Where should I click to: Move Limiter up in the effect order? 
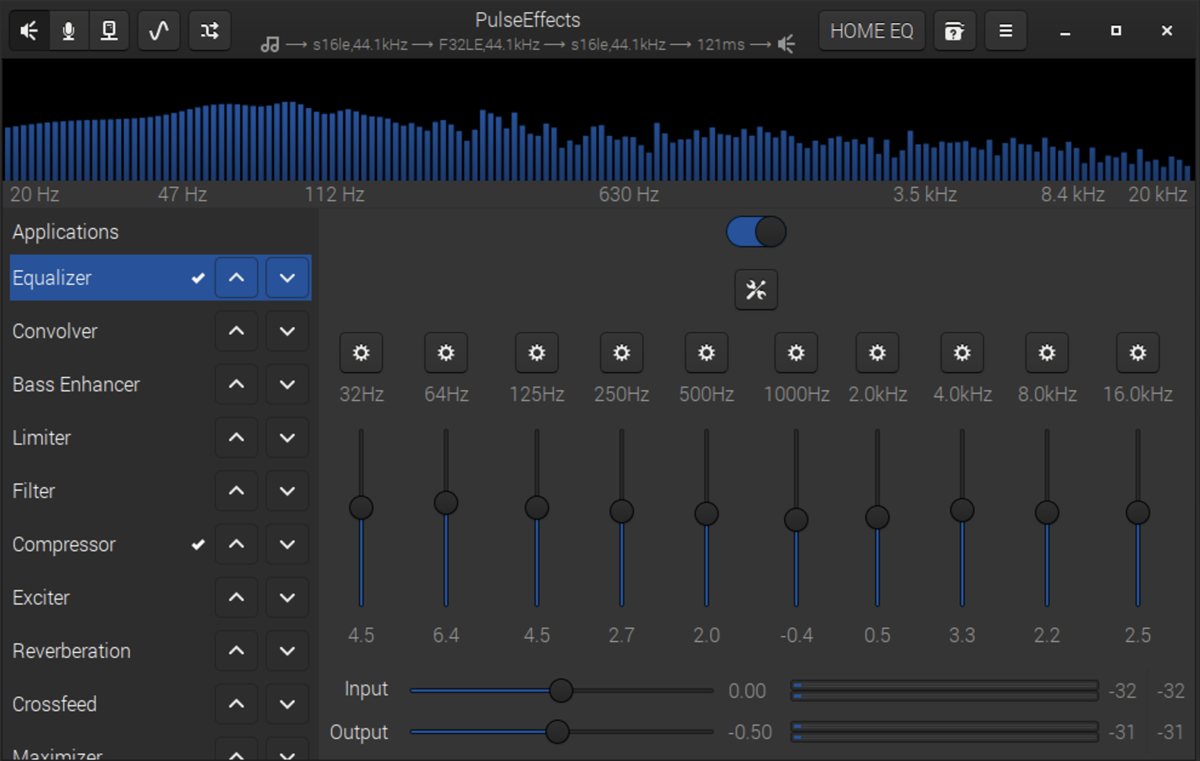point(236,437)
